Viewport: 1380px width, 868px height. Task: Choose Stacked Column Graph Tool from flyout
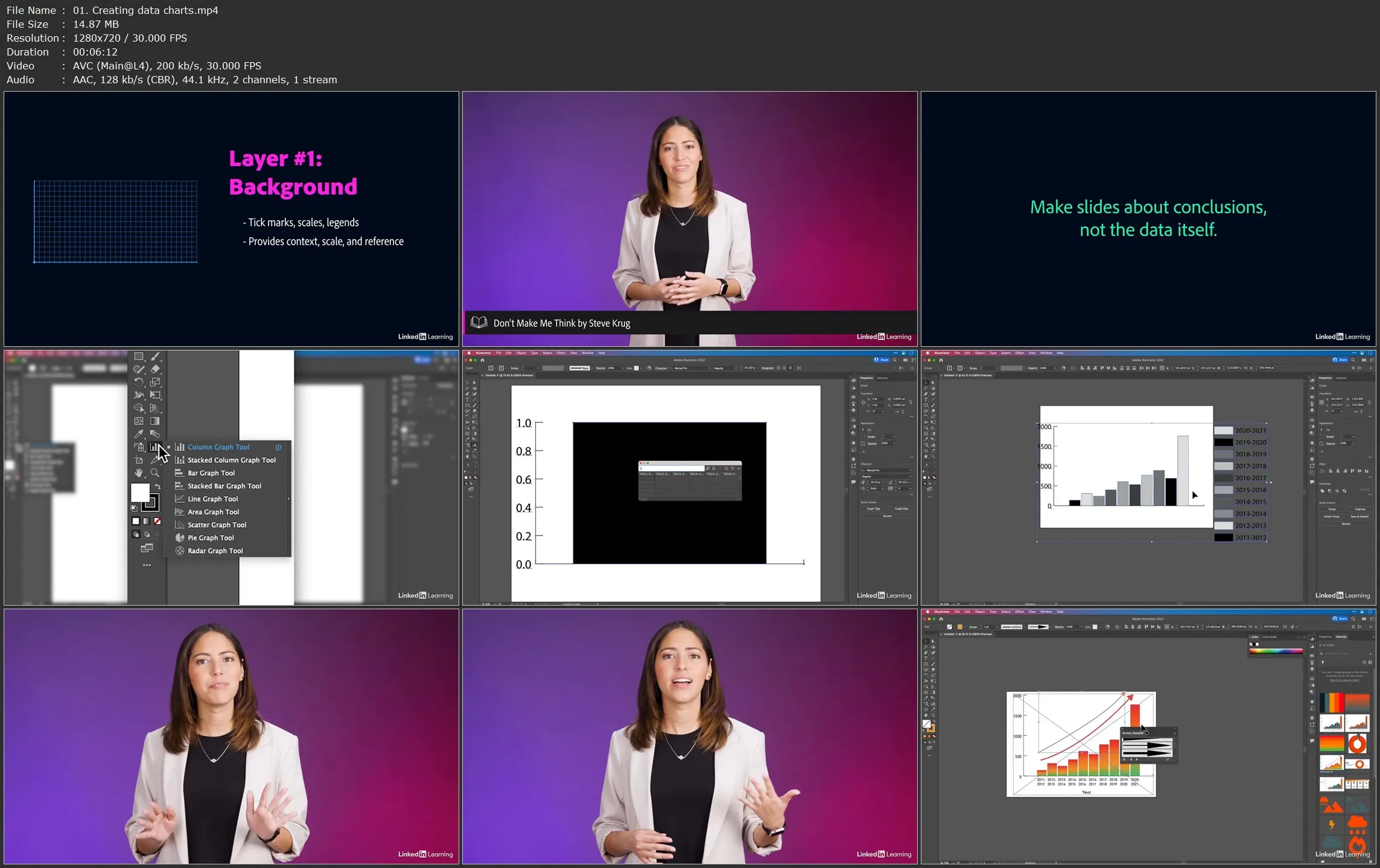click(x=231, y=460)
